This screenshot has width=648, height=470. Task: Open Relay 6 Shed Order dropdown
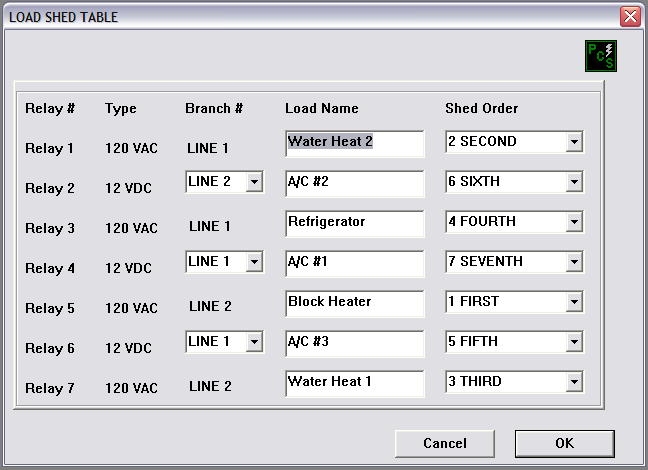(x=574, y=342)
